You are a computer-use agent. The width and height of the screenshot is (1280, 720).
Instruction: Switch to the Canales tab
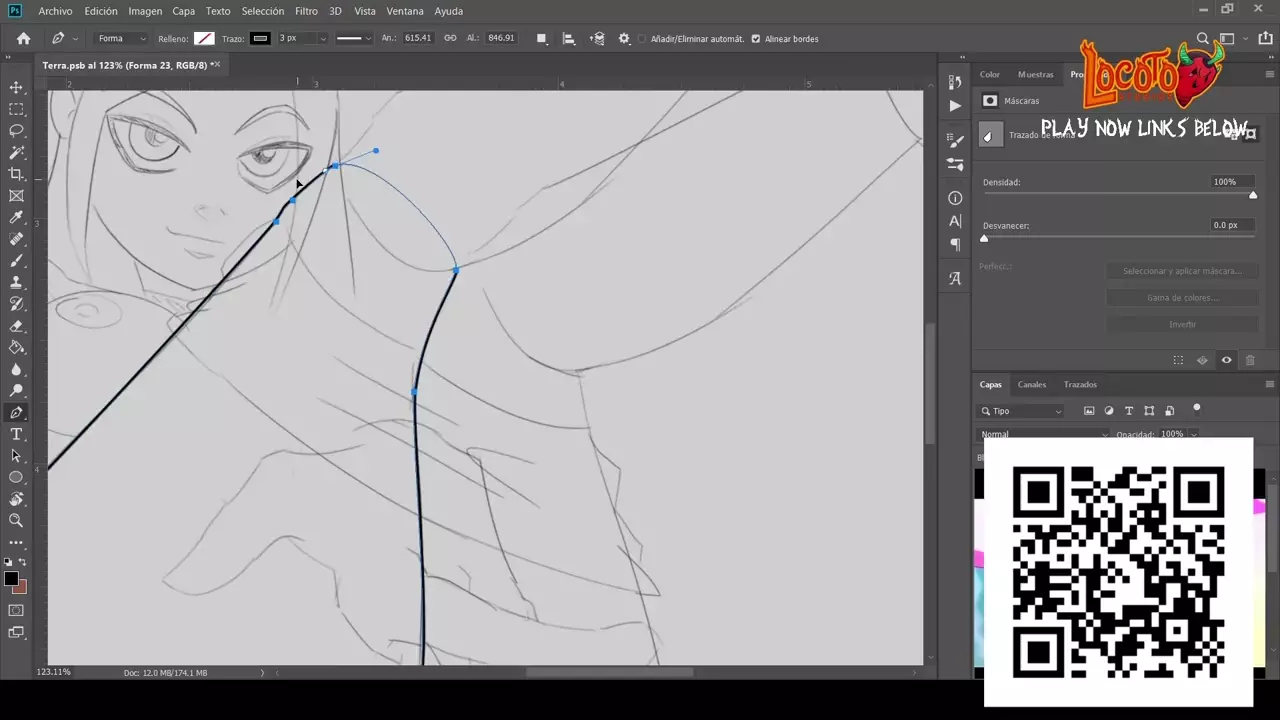(x=1031, y=384)
